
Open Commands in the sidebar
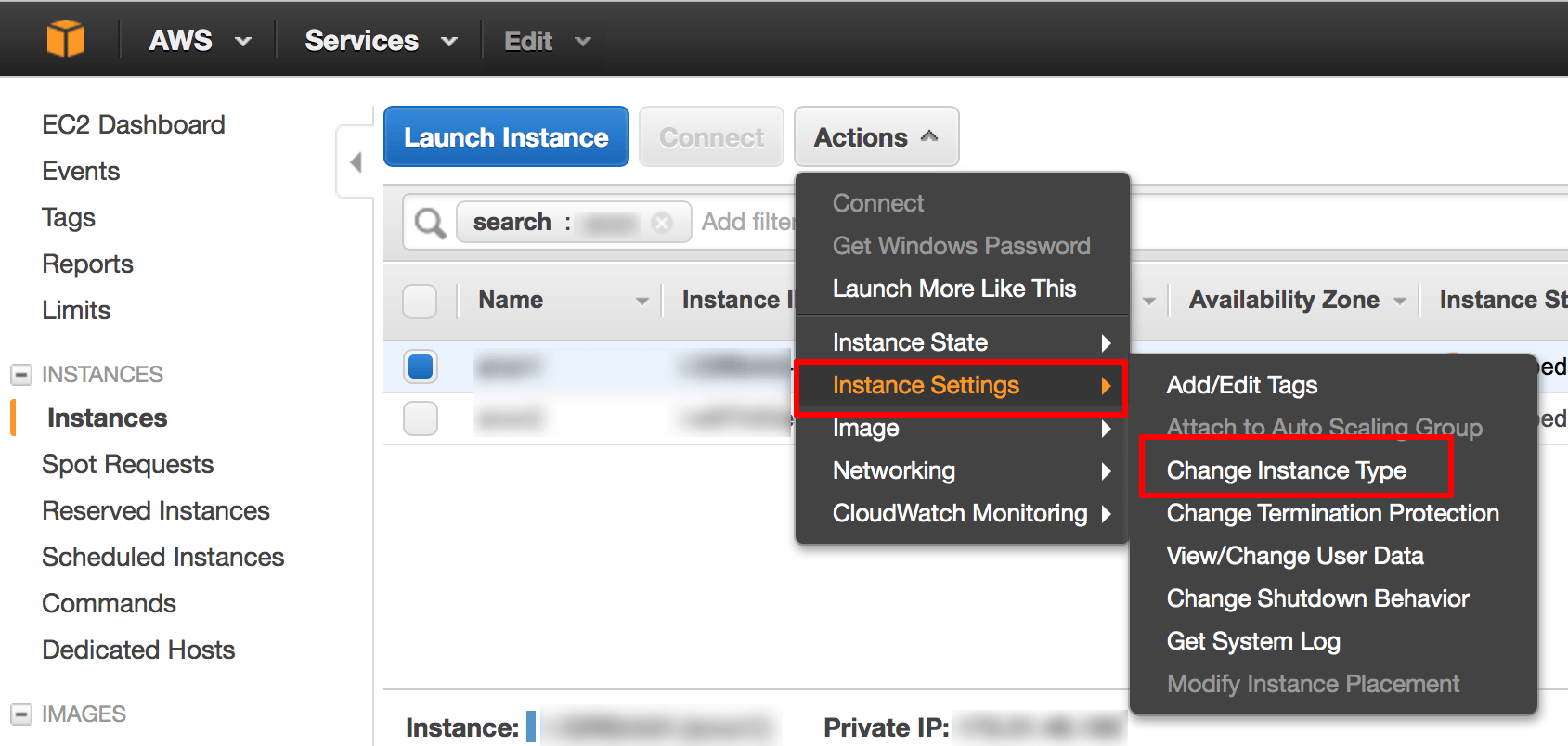pyautogui.click(x=110, y=604)
